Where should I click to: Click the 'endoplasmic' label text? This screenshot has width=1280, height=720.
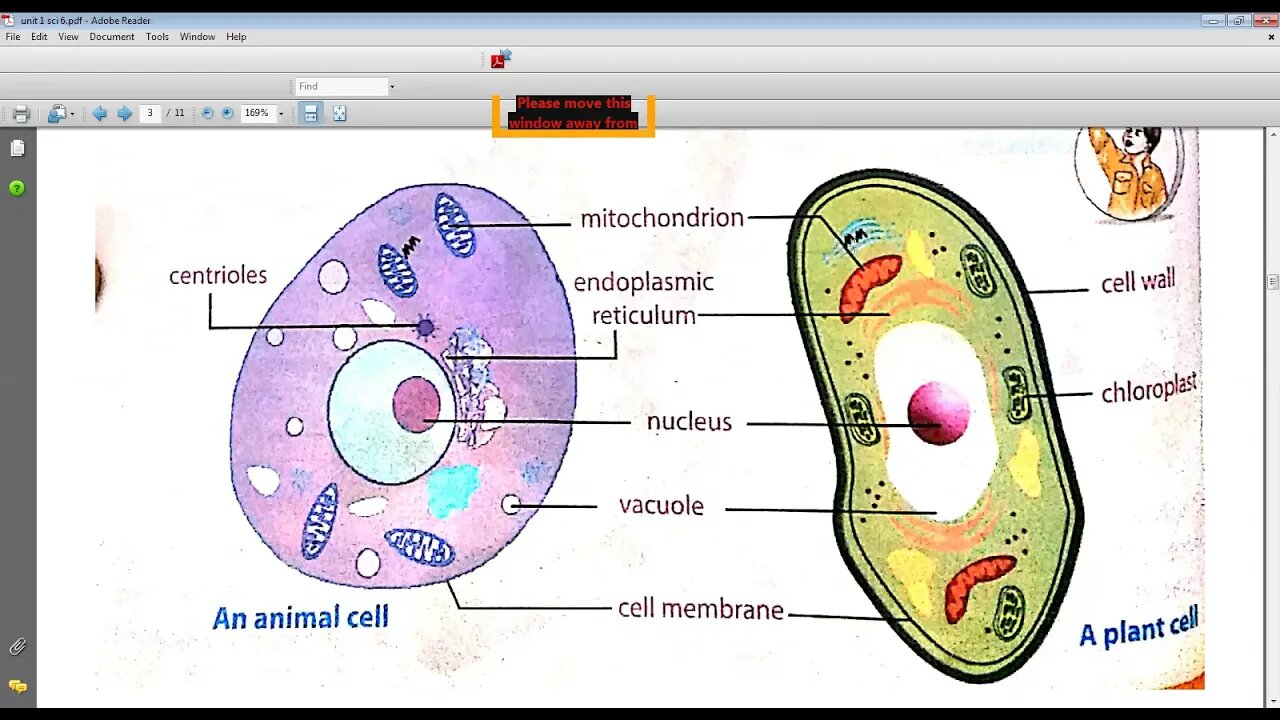643,283
